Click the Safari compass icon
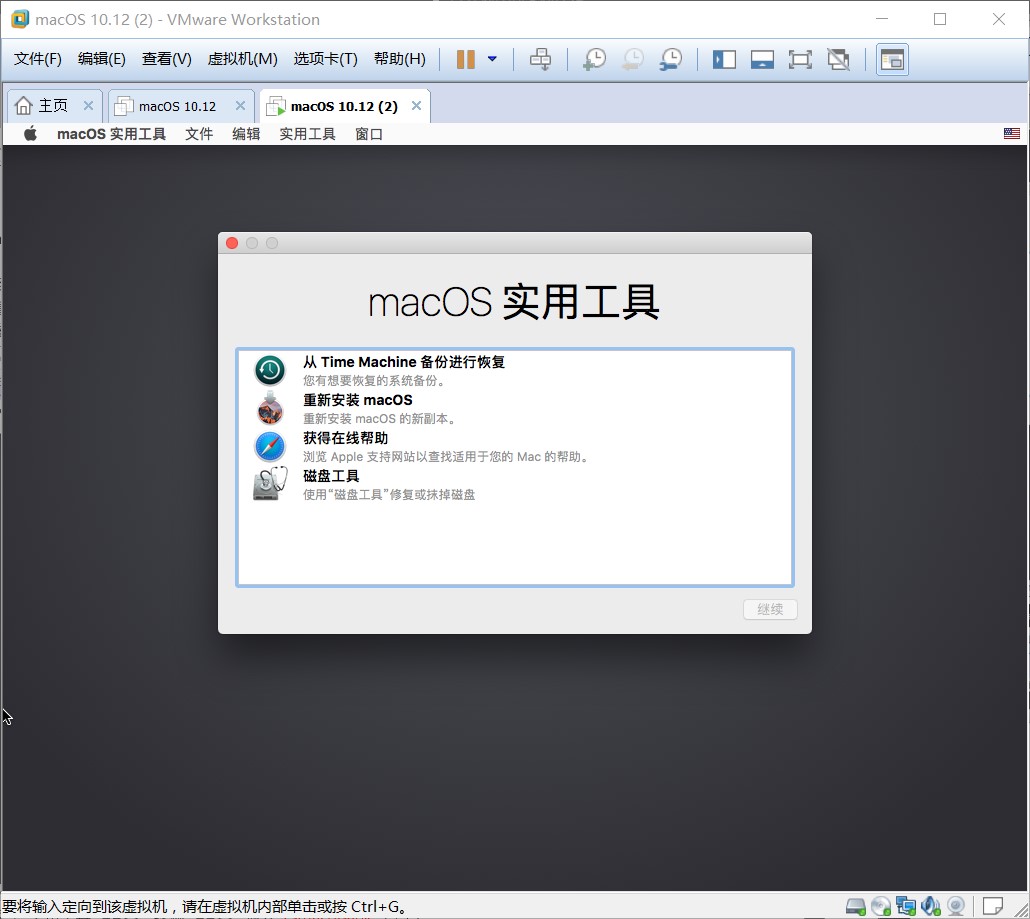 269,447
